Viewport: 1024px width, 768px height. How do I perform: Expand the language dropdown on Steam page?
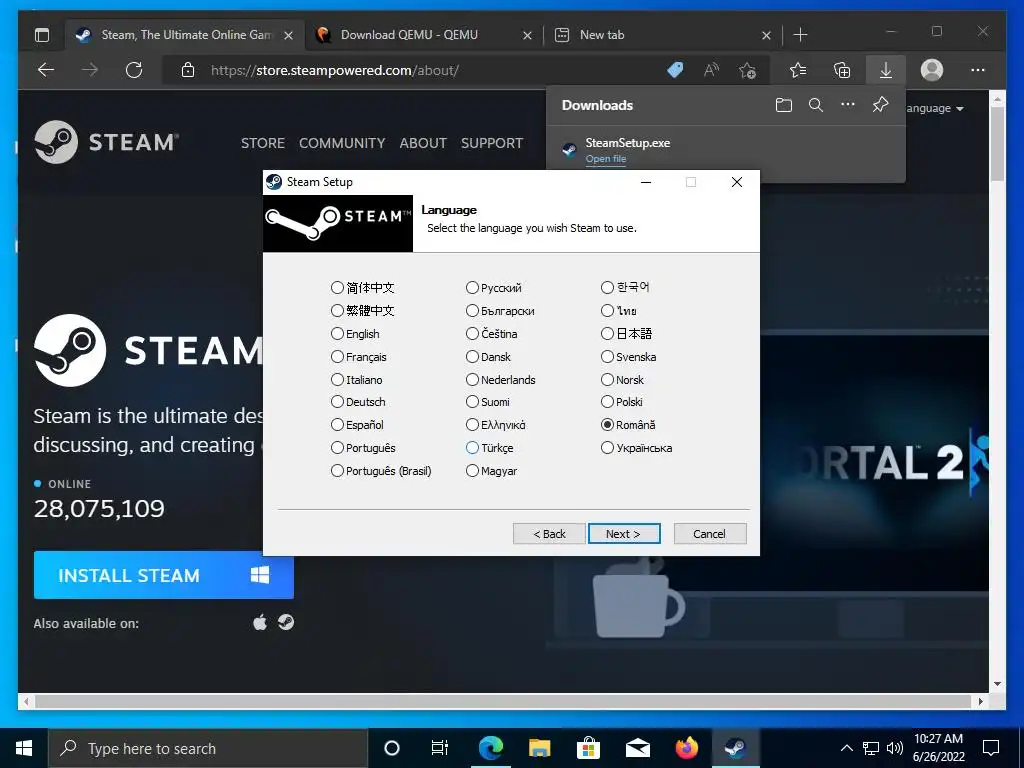[935, 108]
